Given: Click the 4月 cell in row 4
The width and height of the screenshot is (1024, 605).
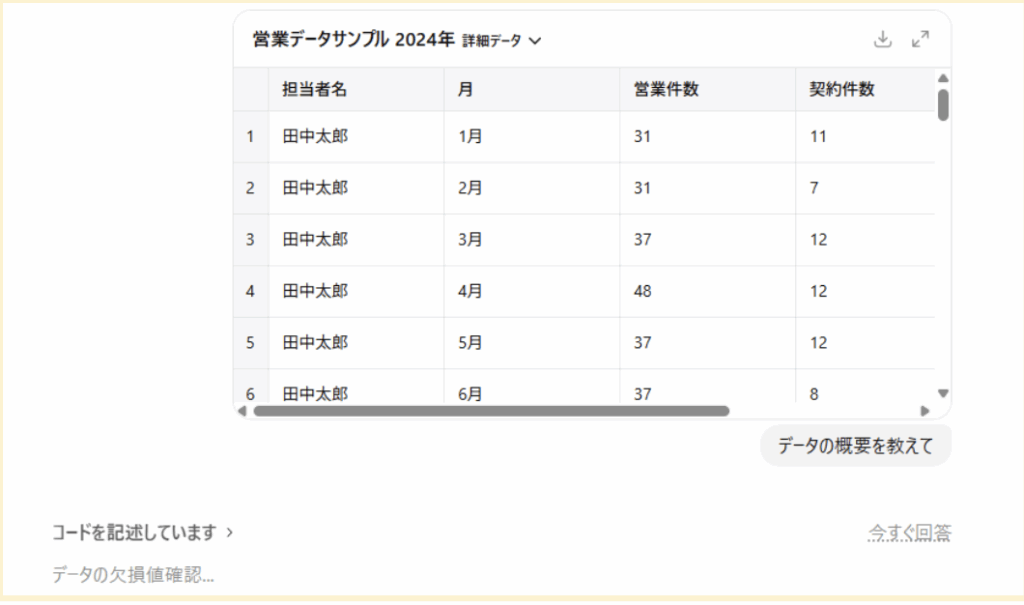Looking at the screenshot, I should 470,291.
